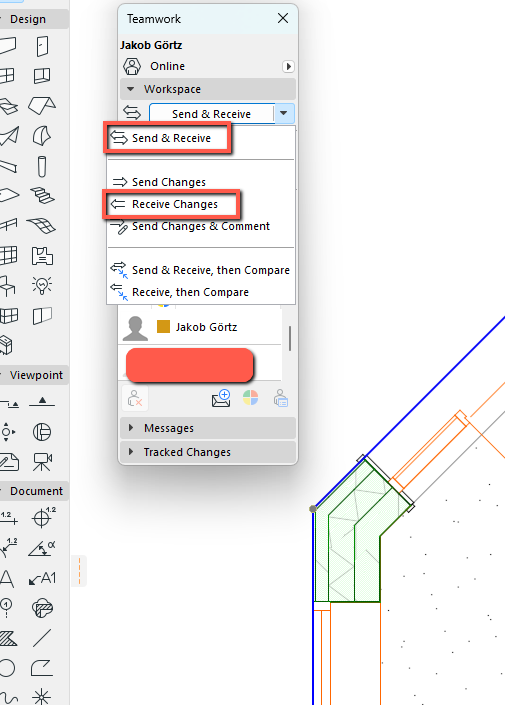Select the Stair tool icon
This screenshot has width=505, height=705.
42,196
